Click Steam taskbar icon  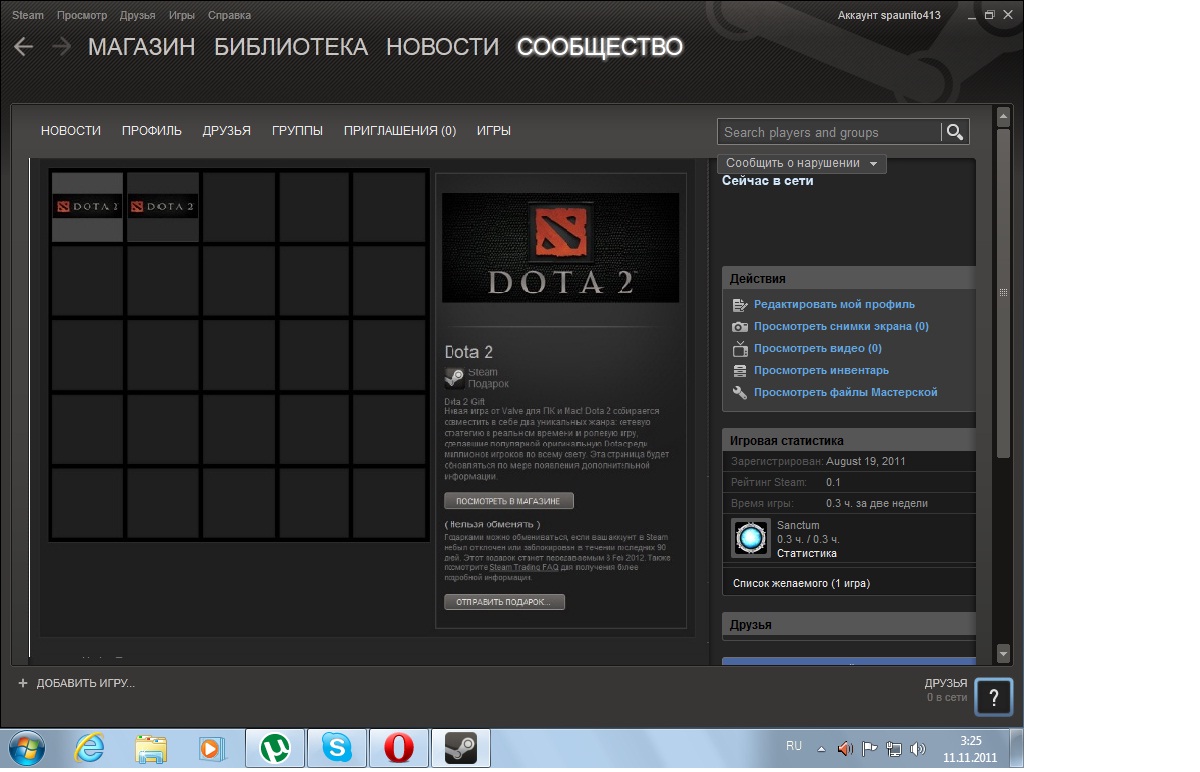(x=460, y=748)
